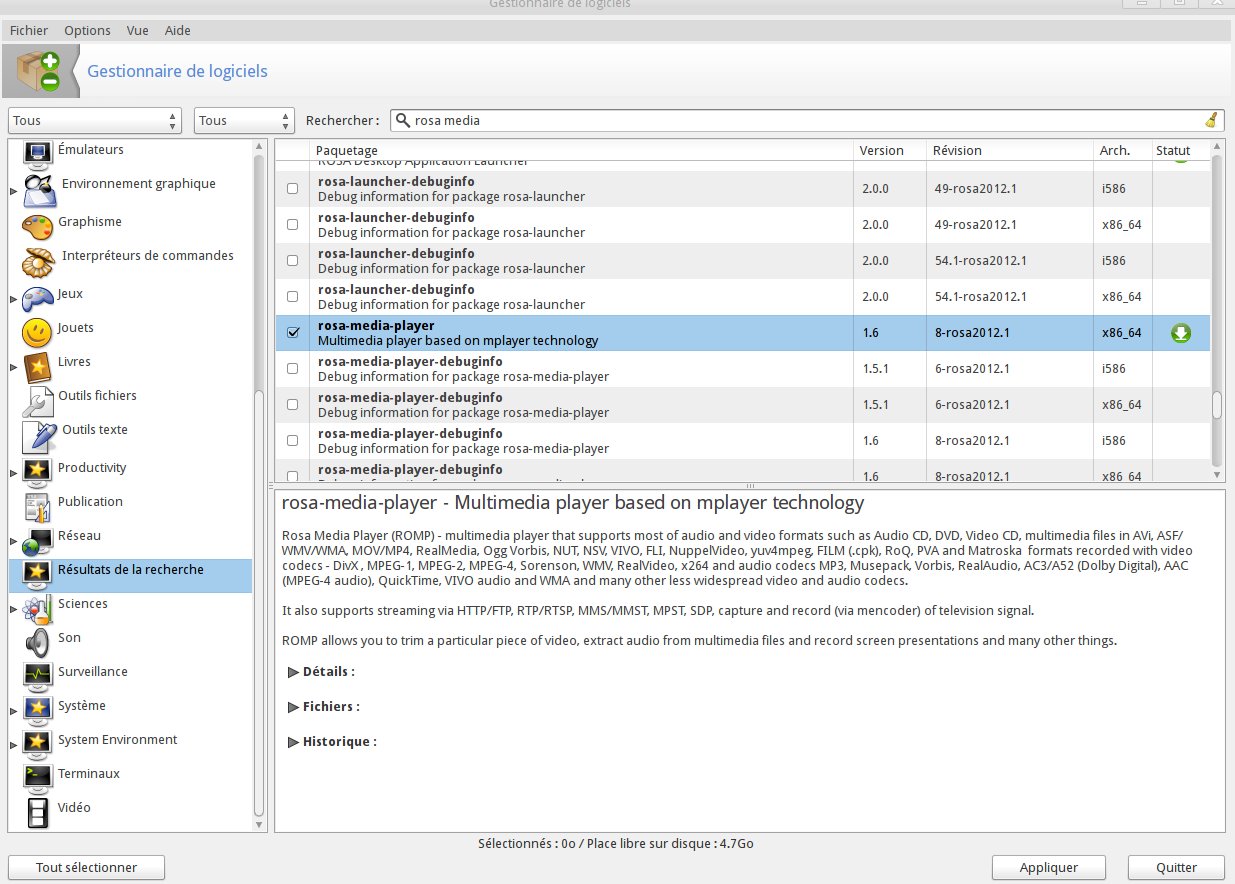Click the Interpréteurs de commandes shell icon
Image resolution: width=1235 pixels, height=884 pixels.
point(37,262)
